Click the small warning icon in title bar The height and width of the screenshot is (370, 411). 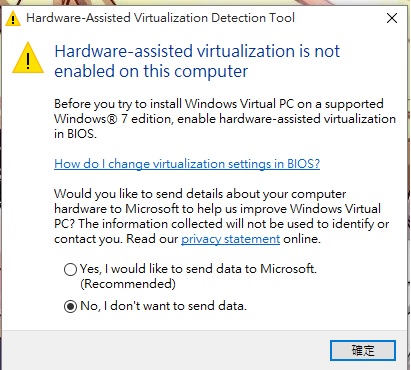point(13,18)
